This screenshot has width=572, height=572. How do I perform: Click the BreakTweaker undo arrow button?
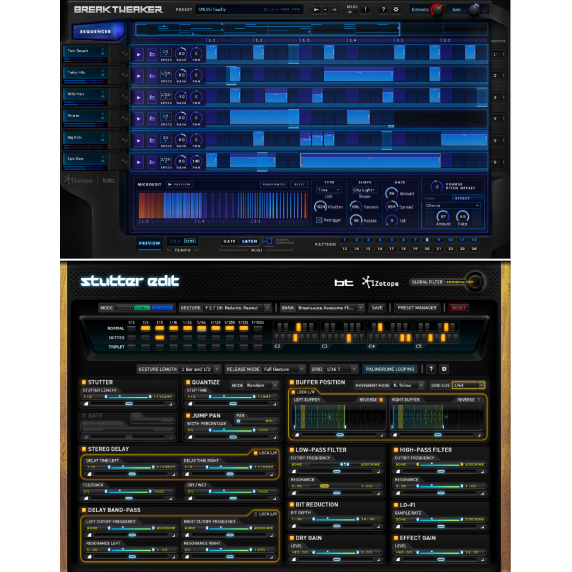[316, 9]
